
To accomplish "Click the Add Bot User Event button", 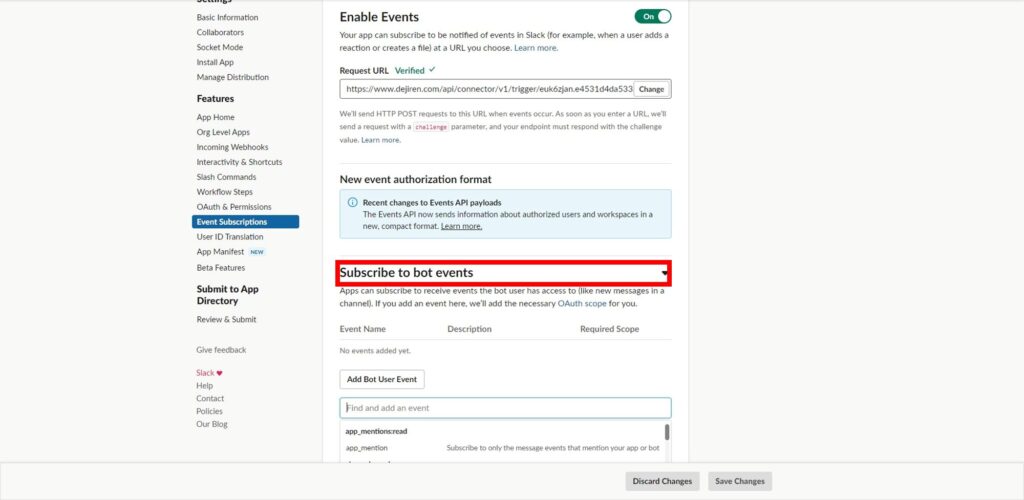I will pos(382,379).
